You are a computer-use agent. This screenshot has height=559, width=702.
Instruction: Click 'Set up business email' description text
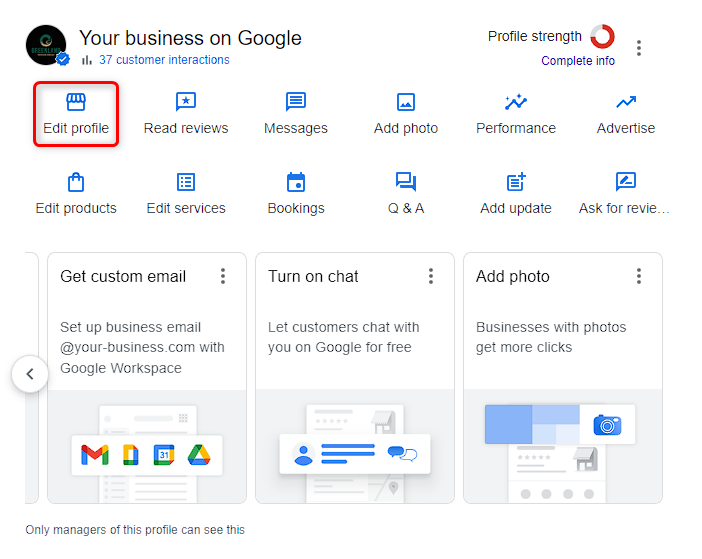click(142, 348)
